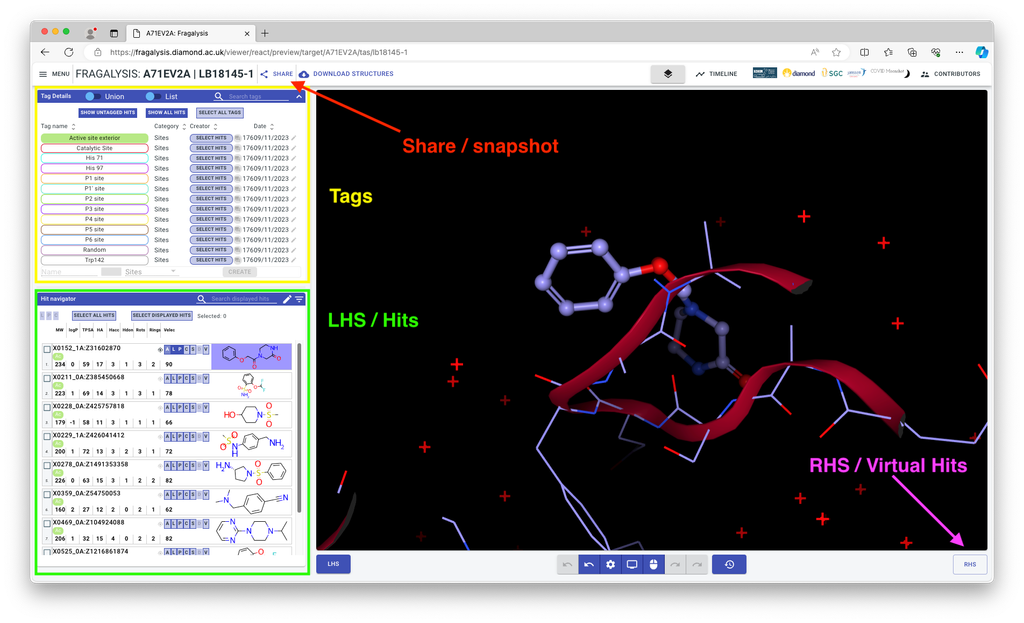Click the molecule thumbnail for X0152_1A

coord(251,357)
